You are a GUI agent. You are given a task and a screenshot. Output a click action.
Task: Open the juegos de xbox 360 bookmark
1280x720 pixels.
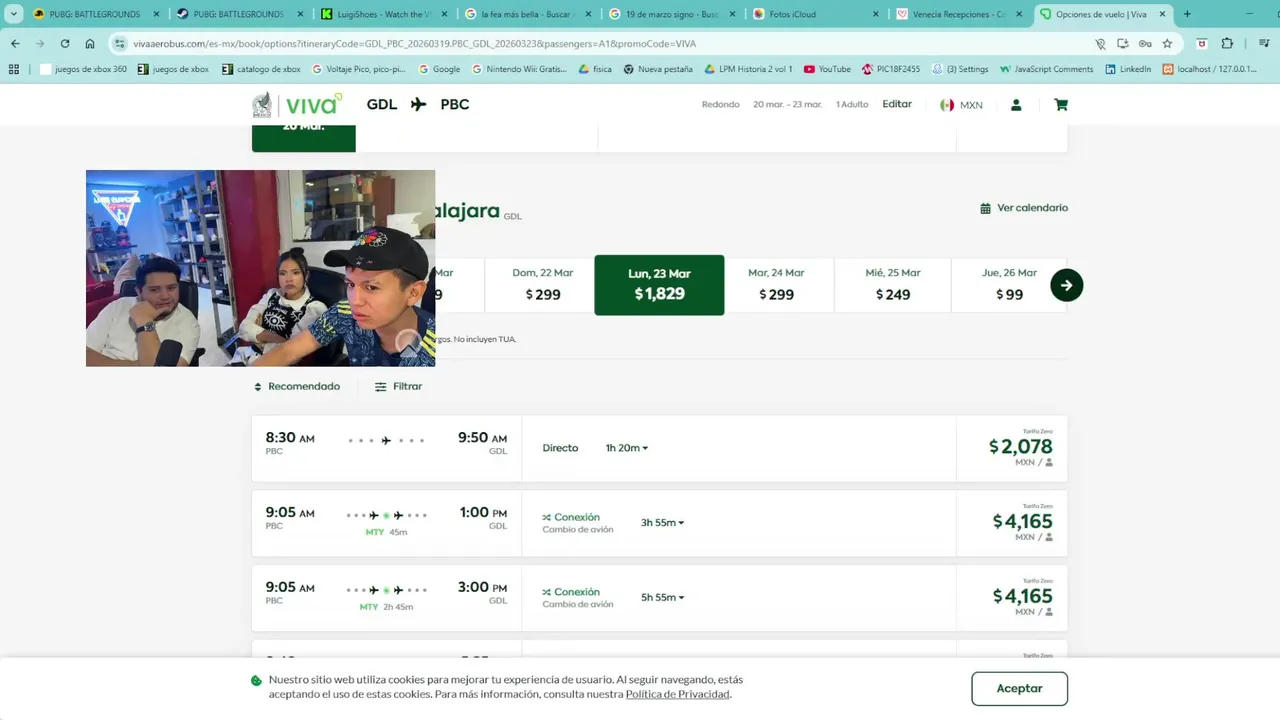[x=83, y=69]
